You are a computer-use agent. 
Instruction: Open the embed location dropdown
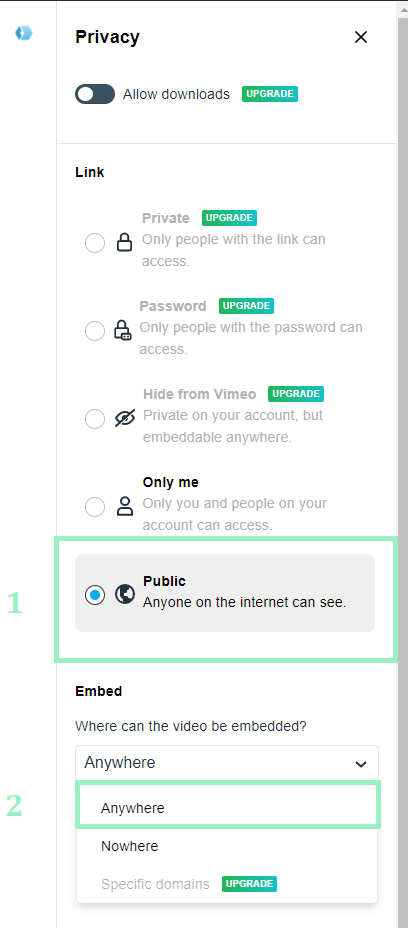227,763
